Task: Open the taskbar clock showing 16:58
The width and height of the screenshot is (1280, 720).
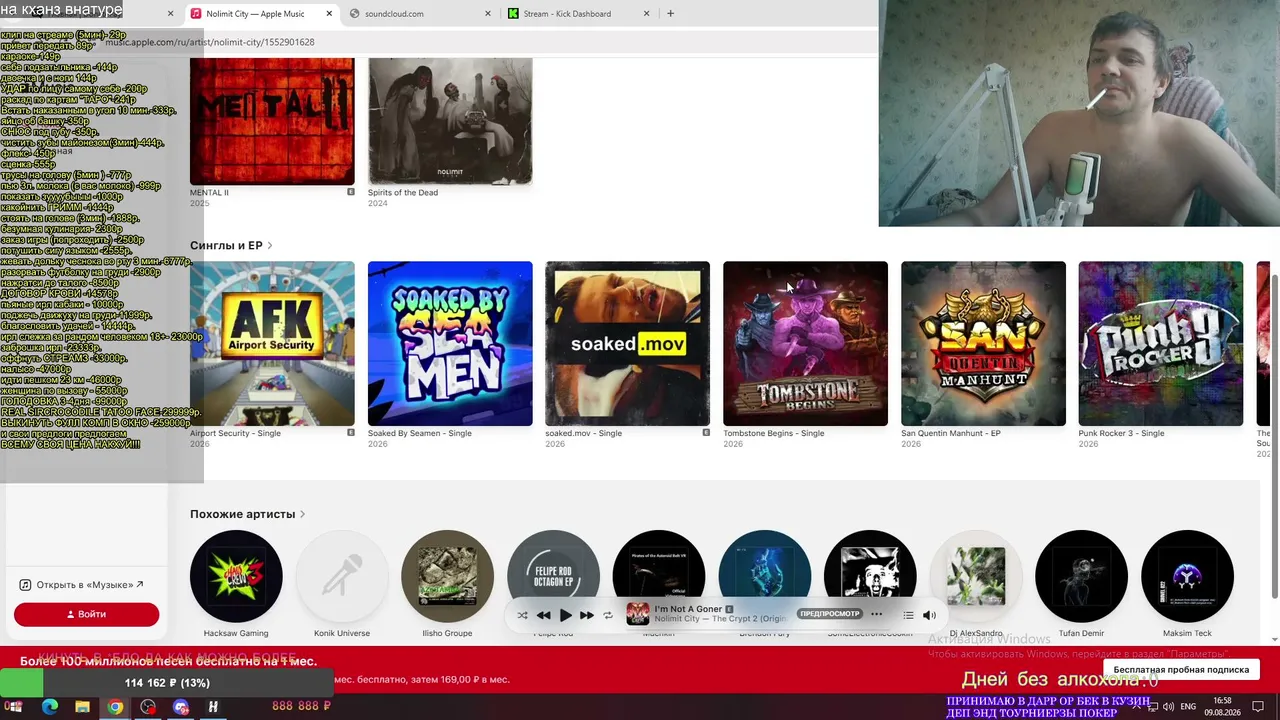Action: [x=1222, y=706]
